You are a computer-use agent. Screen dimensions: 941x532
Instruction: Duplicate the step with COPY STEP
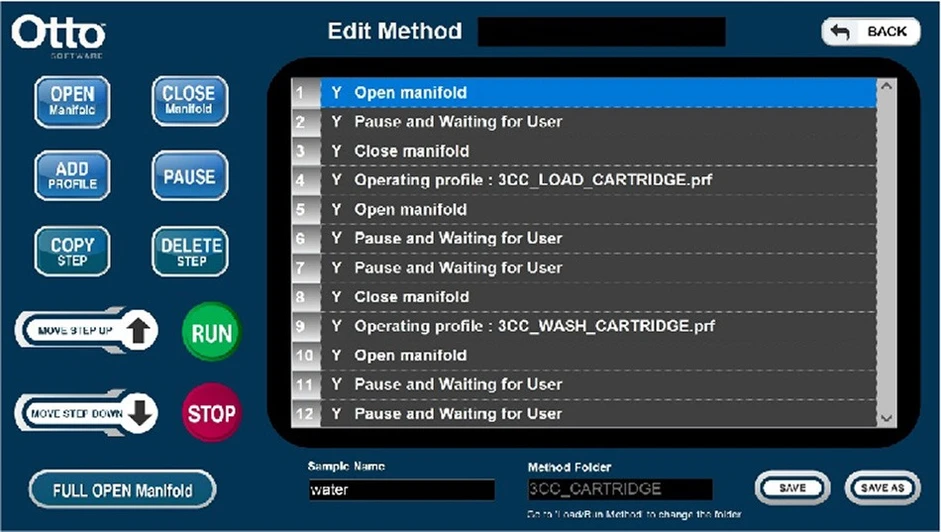pyautogui.click(x=72, y=251)
